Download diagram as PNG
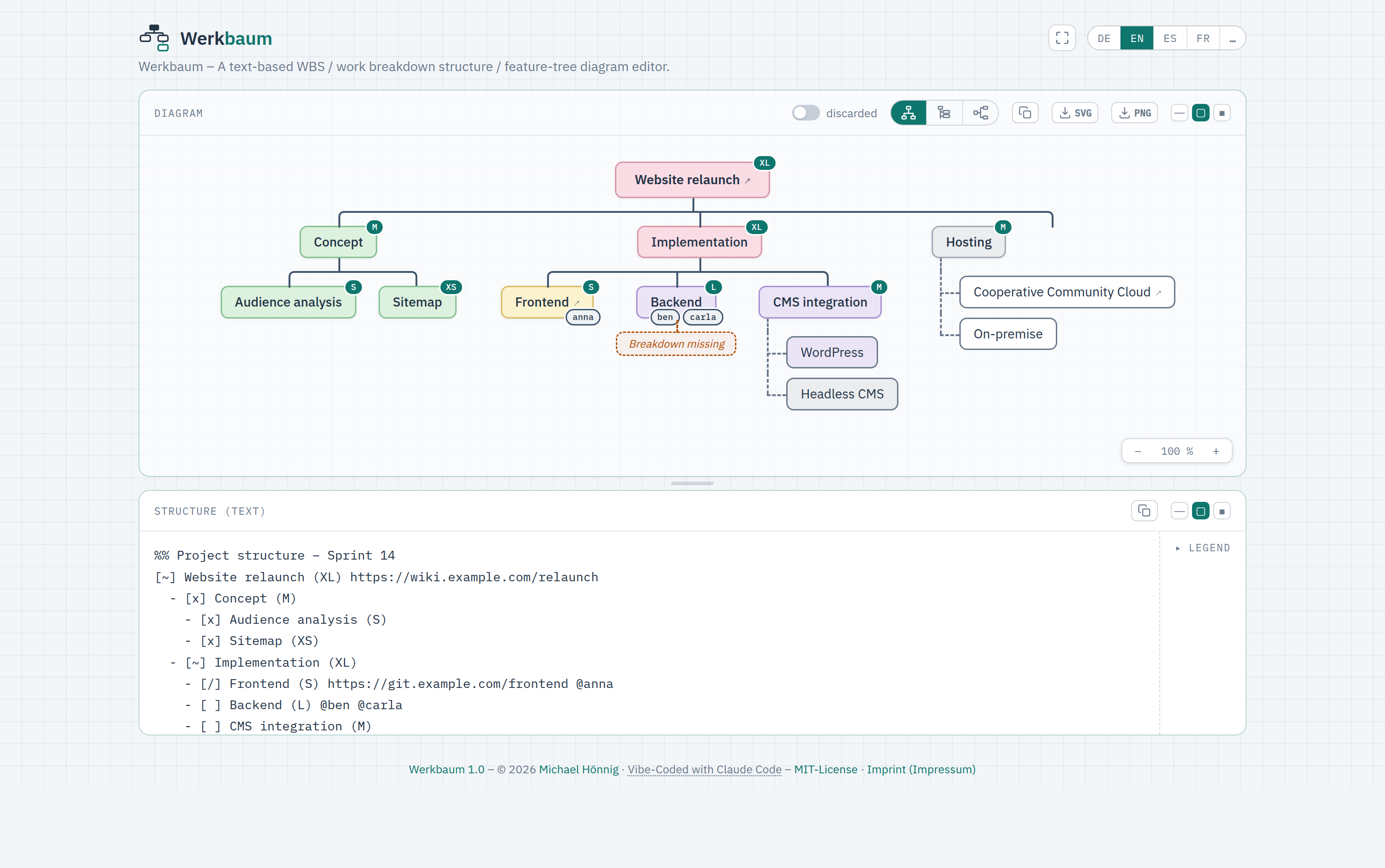The height and width of the screenshot is (868, 1385). coord(1135,113)
